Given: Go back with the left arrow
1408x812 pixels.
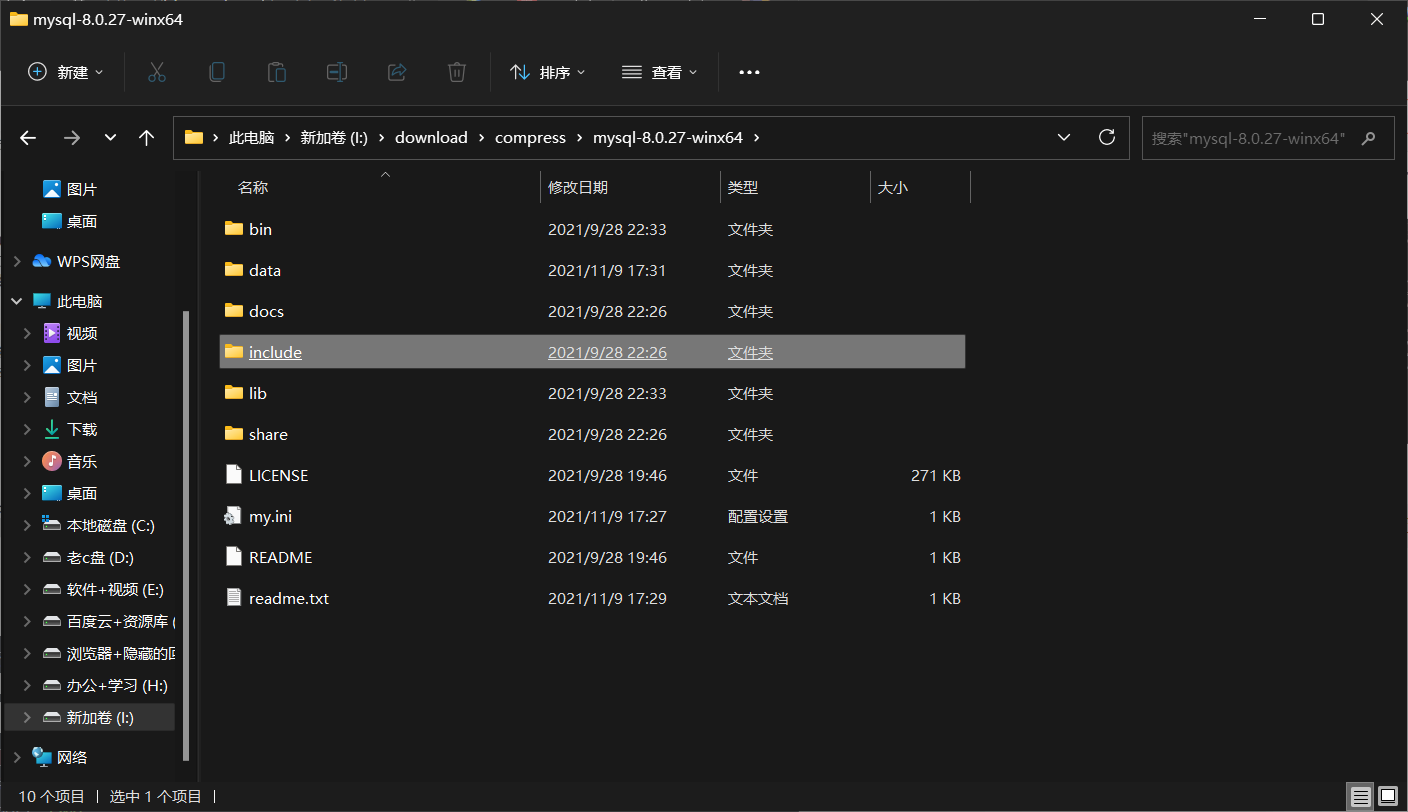Looking at the screenshot, I should [x=28, y=138].
